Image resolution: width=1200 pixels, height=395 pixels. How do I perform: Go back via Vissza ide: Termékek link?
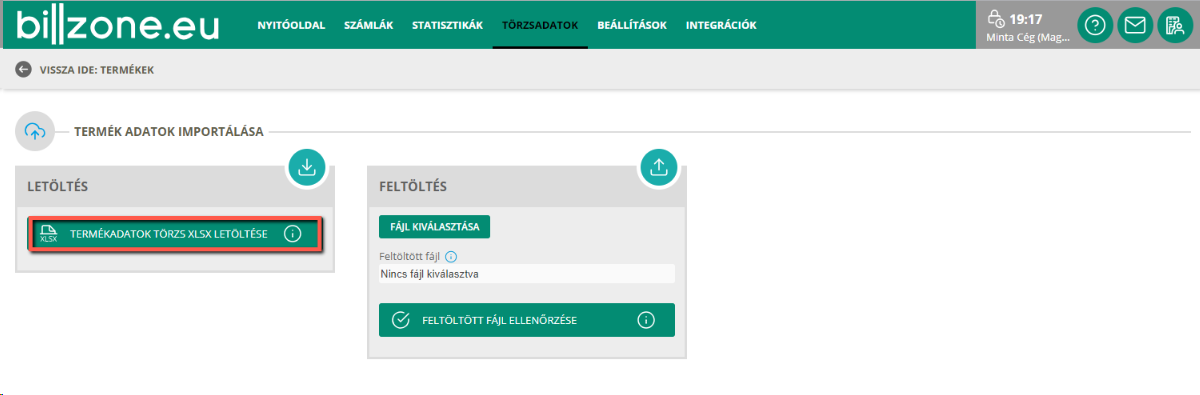pyautogui.click(x=96, y=70)
